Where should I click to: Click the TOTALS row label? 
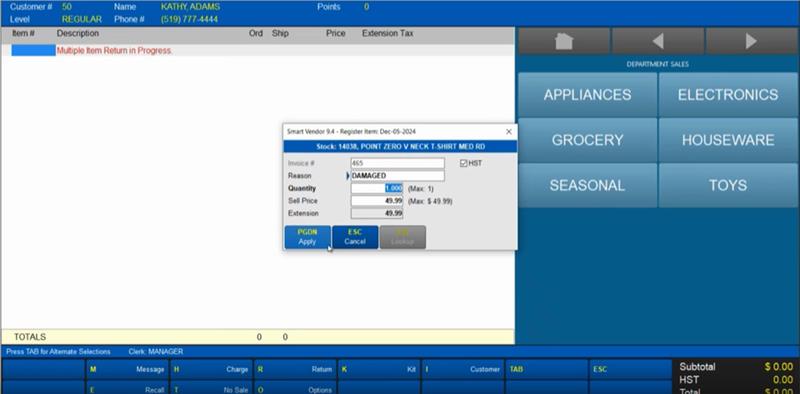pyautogui.click(x=30, y=337)
